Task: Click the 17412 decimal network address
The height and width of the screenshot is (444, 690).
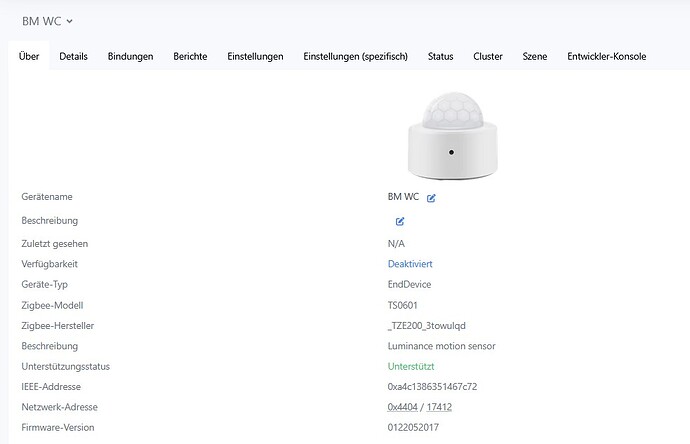Action: 439,407
